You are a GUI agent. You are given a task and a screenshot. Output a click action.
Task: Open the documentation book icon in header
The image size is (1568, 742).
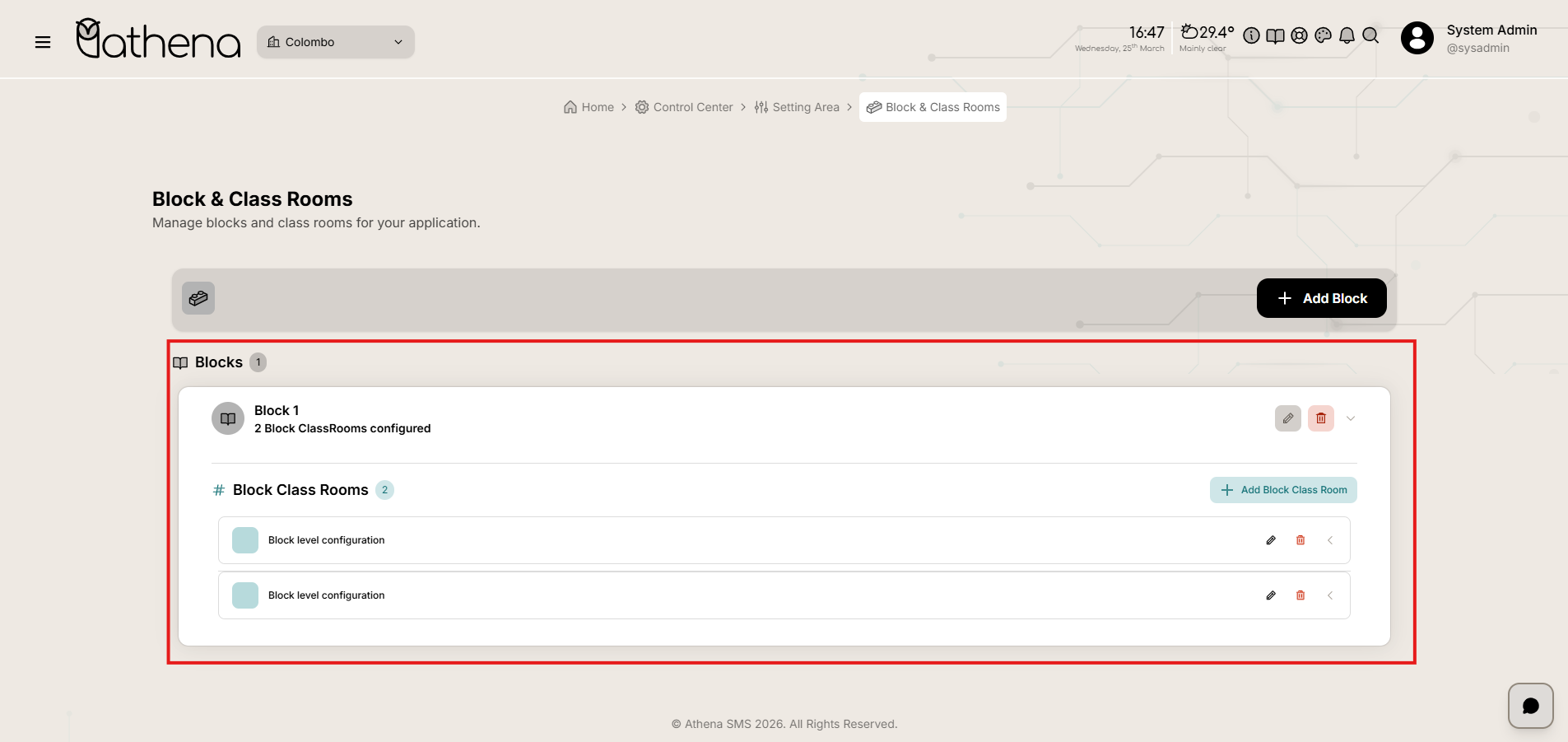1275,35
